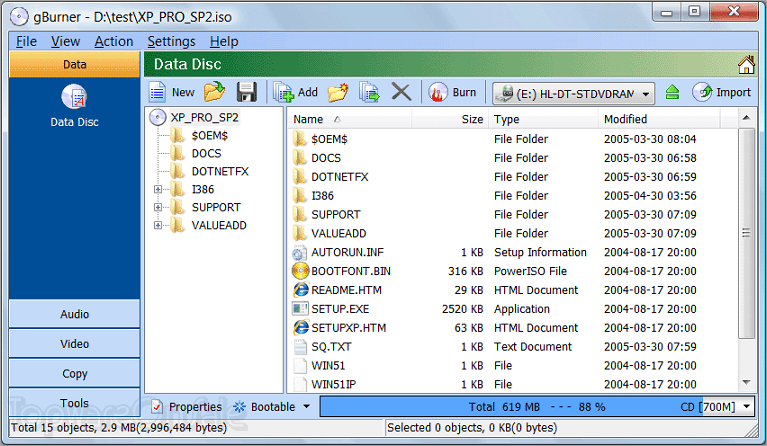Delete selection with the X icon
Image resolution: width=767 pixels, height=446 pixels.
(401, 91)
